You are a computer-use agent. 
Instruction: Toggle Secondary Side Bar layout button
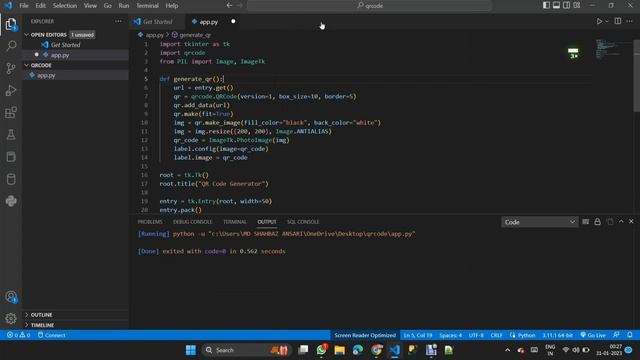567,5
